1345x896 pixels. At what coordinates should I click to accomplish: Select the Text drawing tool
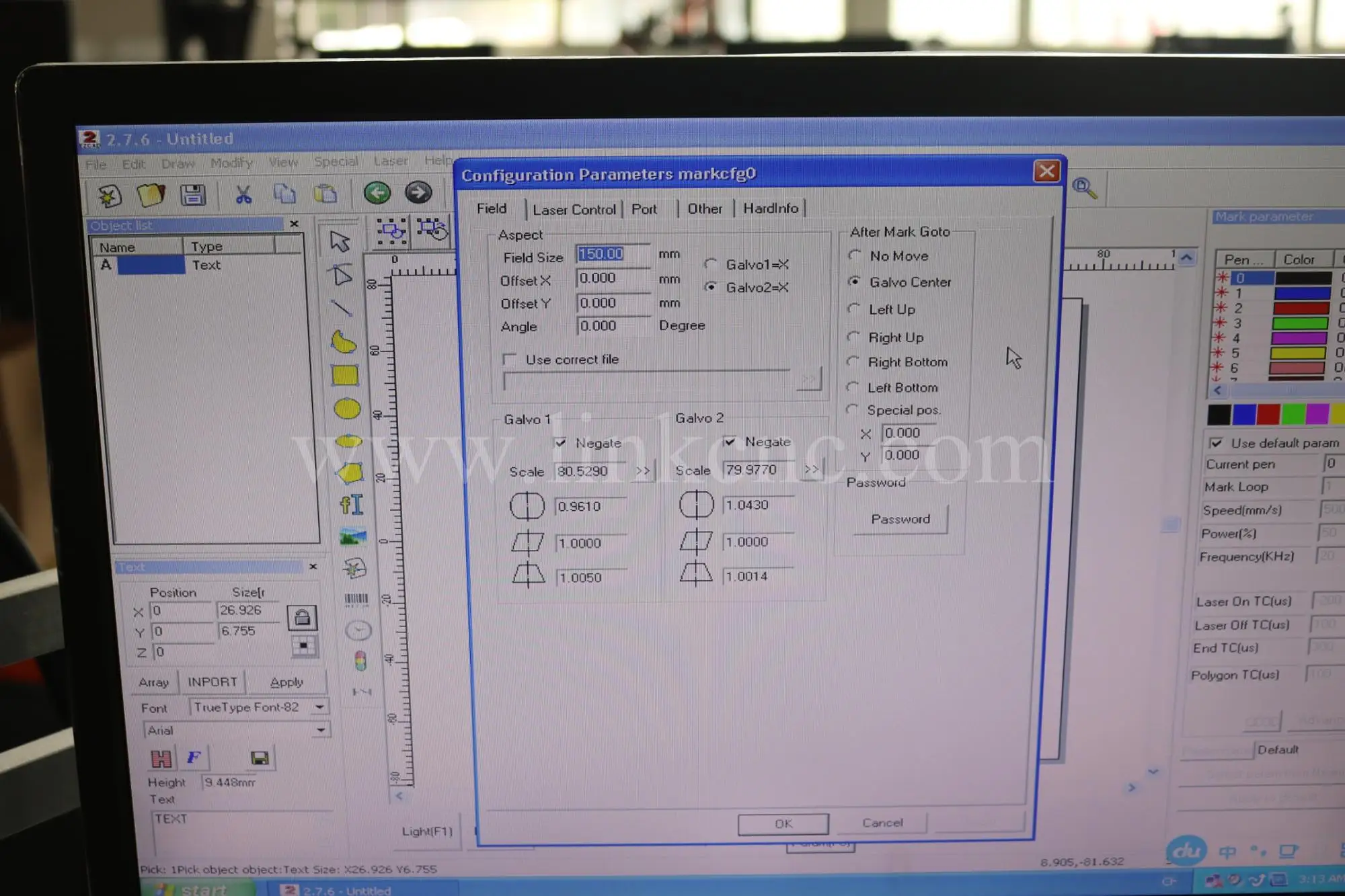pyautogui.click(x=351, y=504)
